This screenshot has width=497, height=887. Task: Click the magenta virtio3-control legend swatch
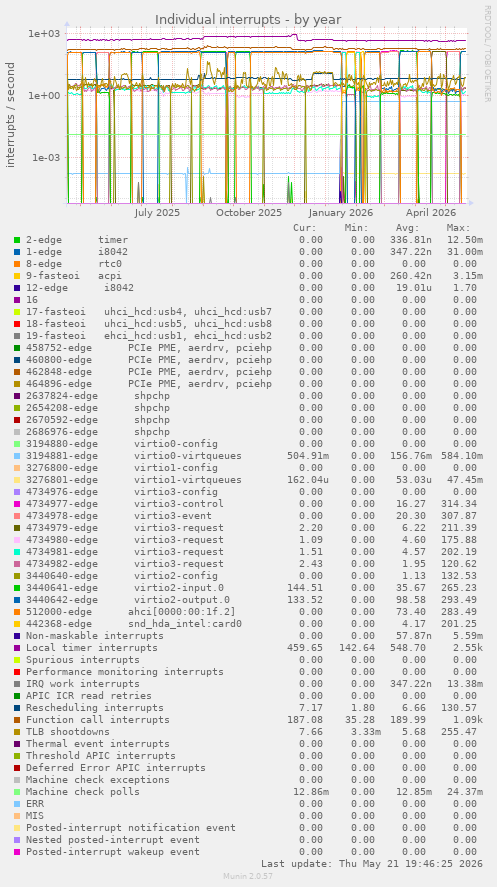[17, 503]
